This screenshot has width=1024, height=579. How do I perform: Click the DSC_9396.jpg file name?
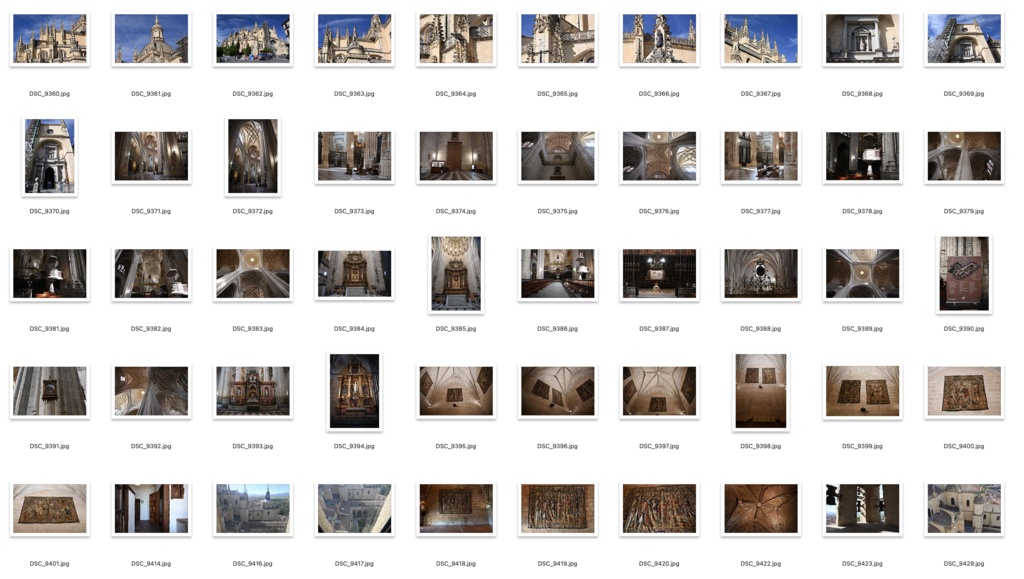(x=558, y=446)
